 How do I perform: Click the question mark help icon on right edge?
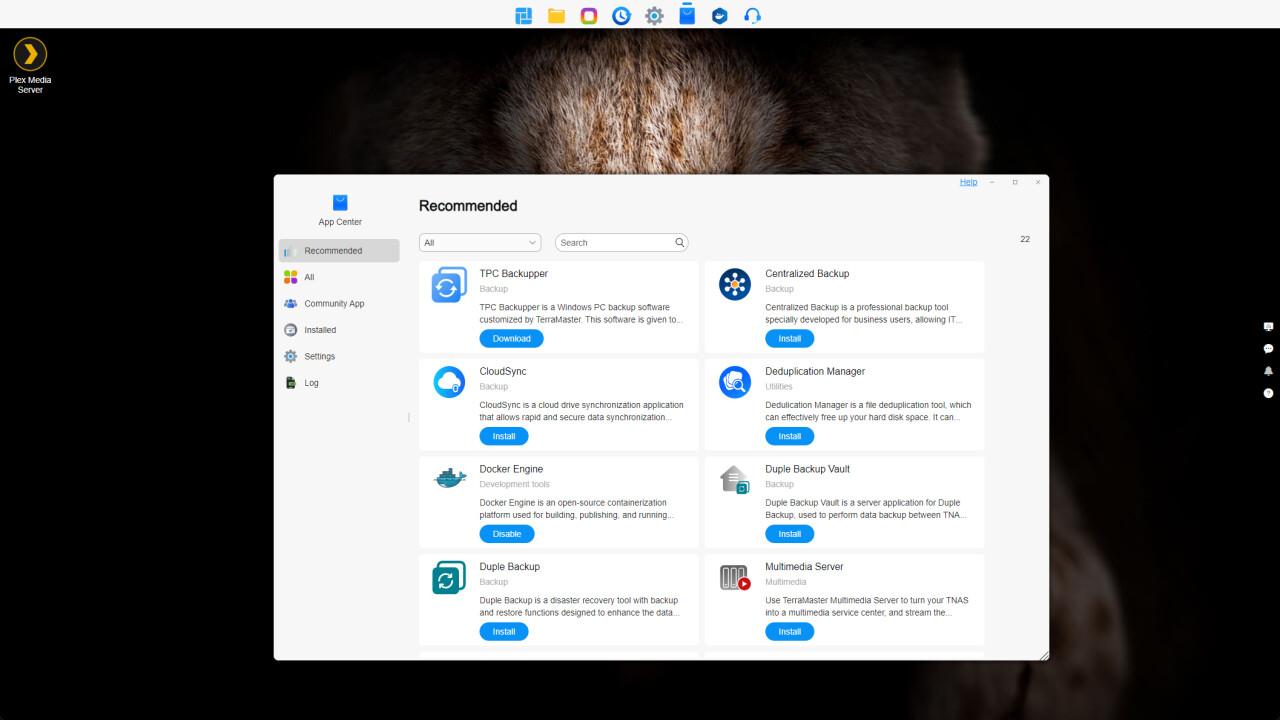[1268, 393]
